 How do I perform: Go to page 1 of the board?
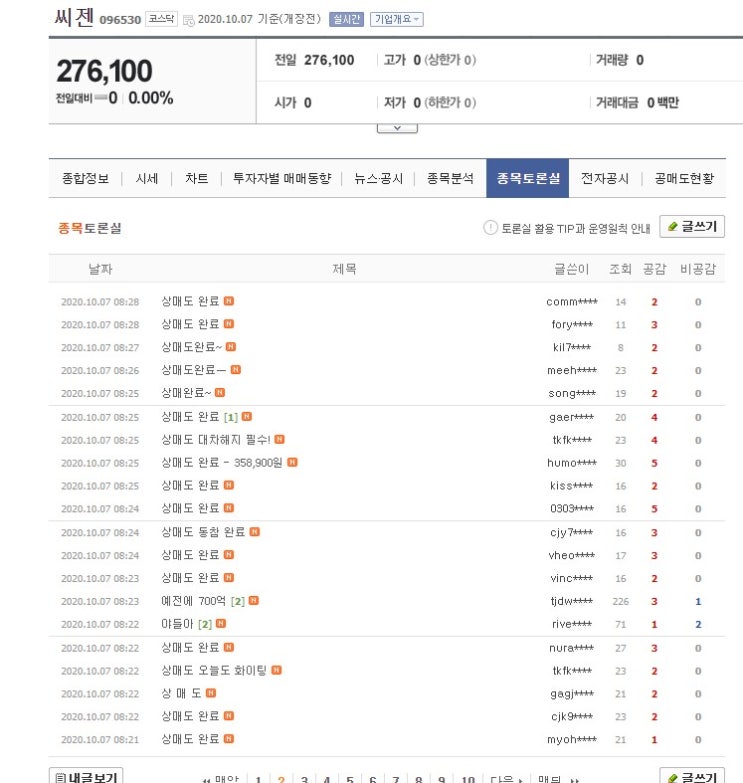click(258, 779)
